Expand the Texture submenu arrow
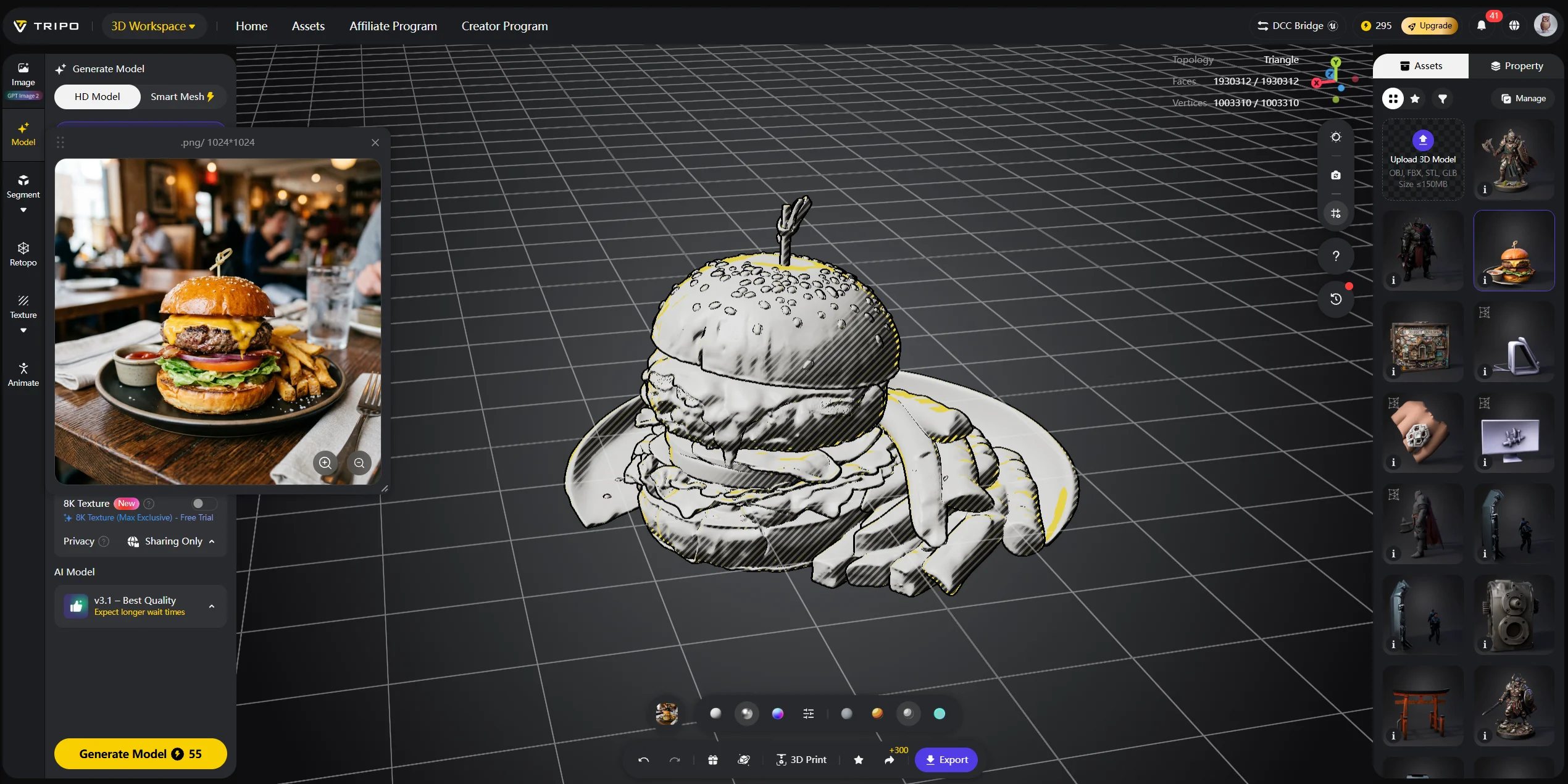The image size is (1568, 784). (x=23, y=331)
